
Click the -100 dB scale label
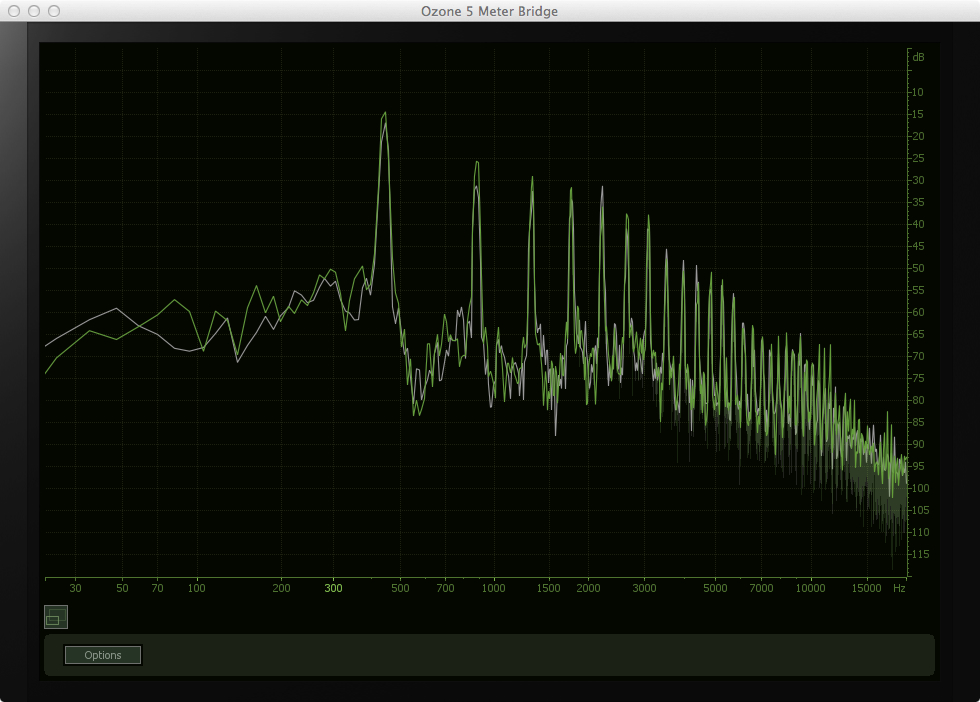[x=919, y=488]
